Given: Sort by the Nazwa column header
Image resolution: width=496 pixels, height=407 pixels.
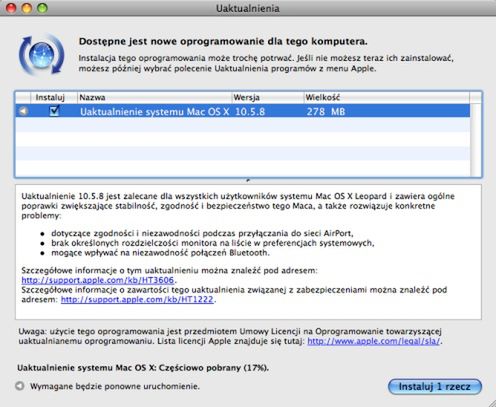Looking at the screenshot, I should coord(154,97).
